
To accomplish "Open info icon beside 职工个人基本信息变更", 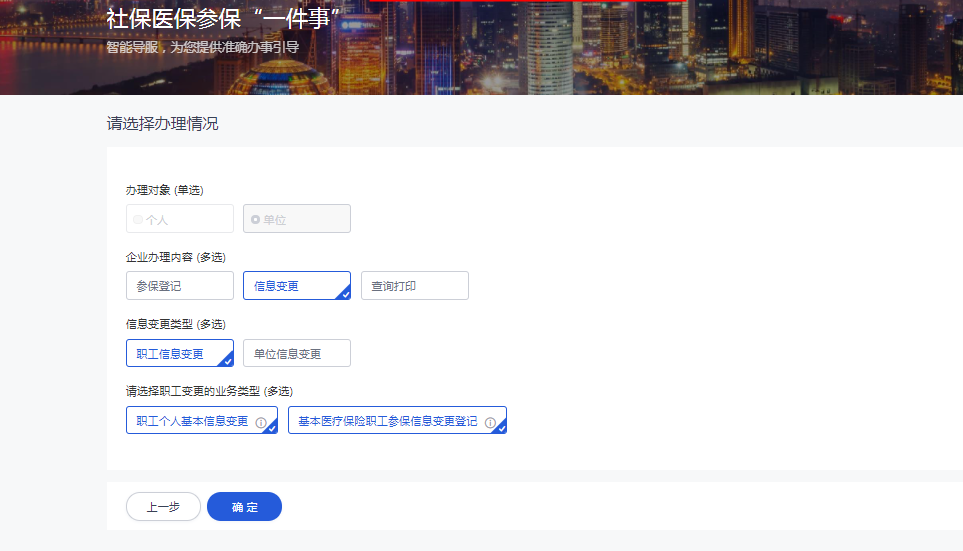I will 261,423.
